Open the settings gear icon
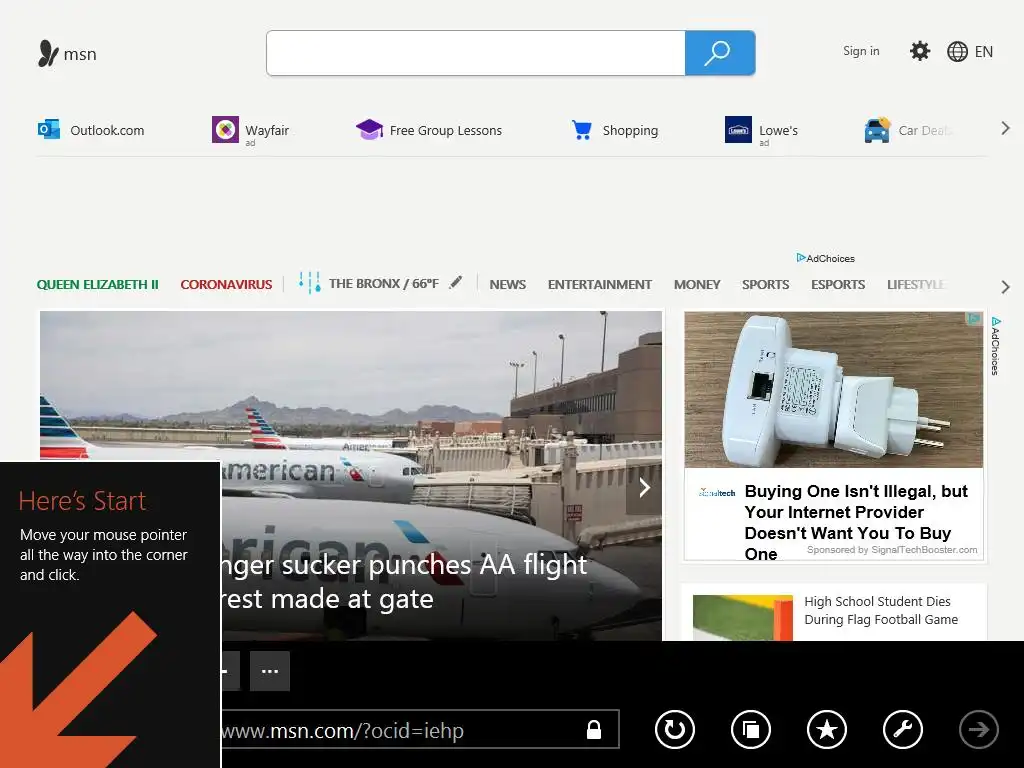The image size is (1024, 768). (920, 51)
